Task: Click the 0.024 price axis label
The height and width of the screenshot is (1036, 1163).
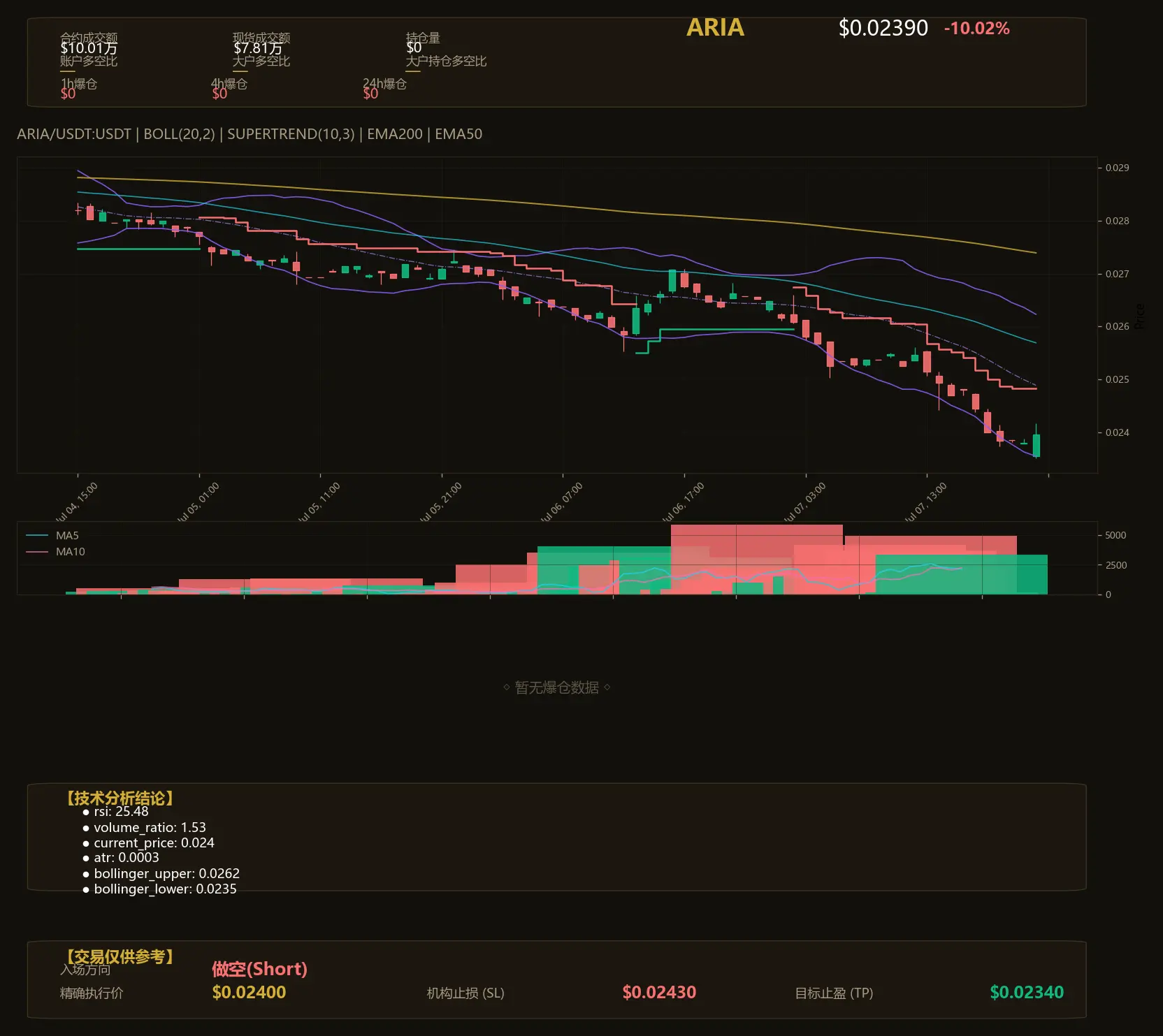Action: pos(1117,432)
